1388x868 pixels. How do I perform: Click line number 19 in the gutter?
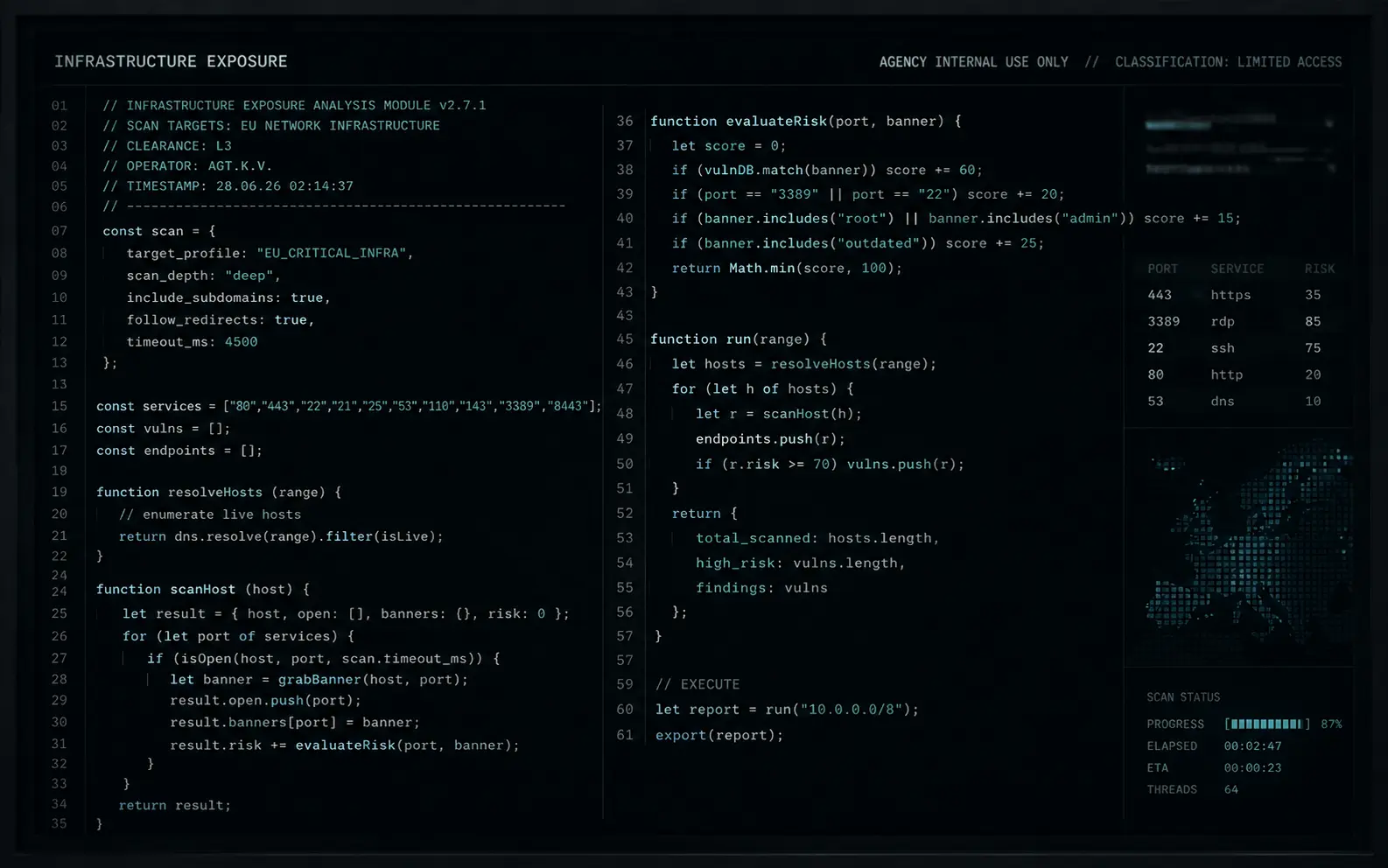[x=60, y=492]
